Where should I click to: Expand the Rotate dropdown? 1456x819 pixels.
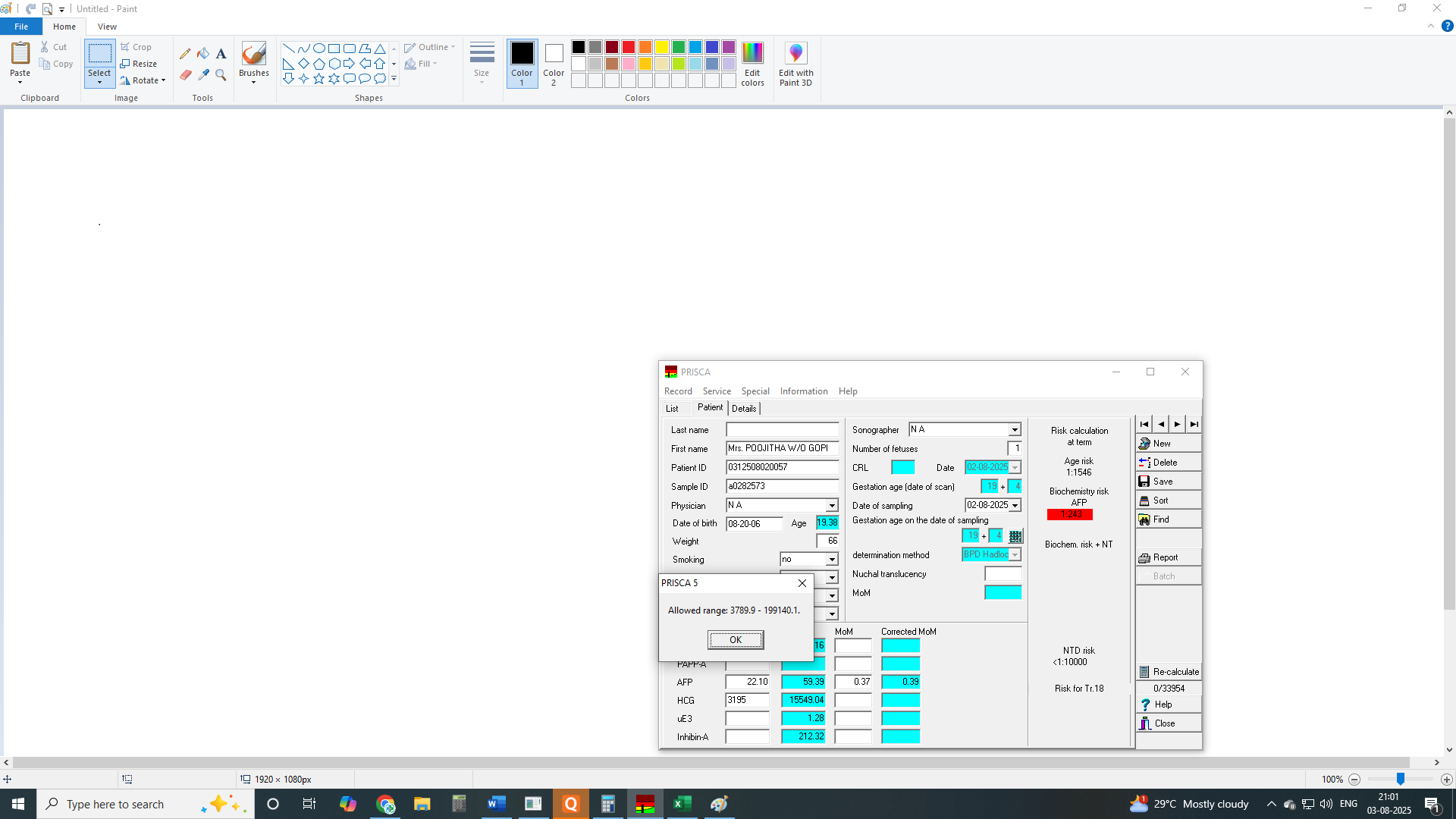pos(144,80)
